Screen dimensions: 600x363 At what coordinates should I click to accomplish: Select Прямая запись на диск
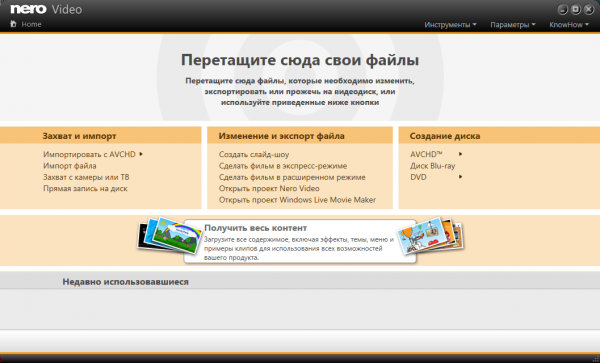85,189
